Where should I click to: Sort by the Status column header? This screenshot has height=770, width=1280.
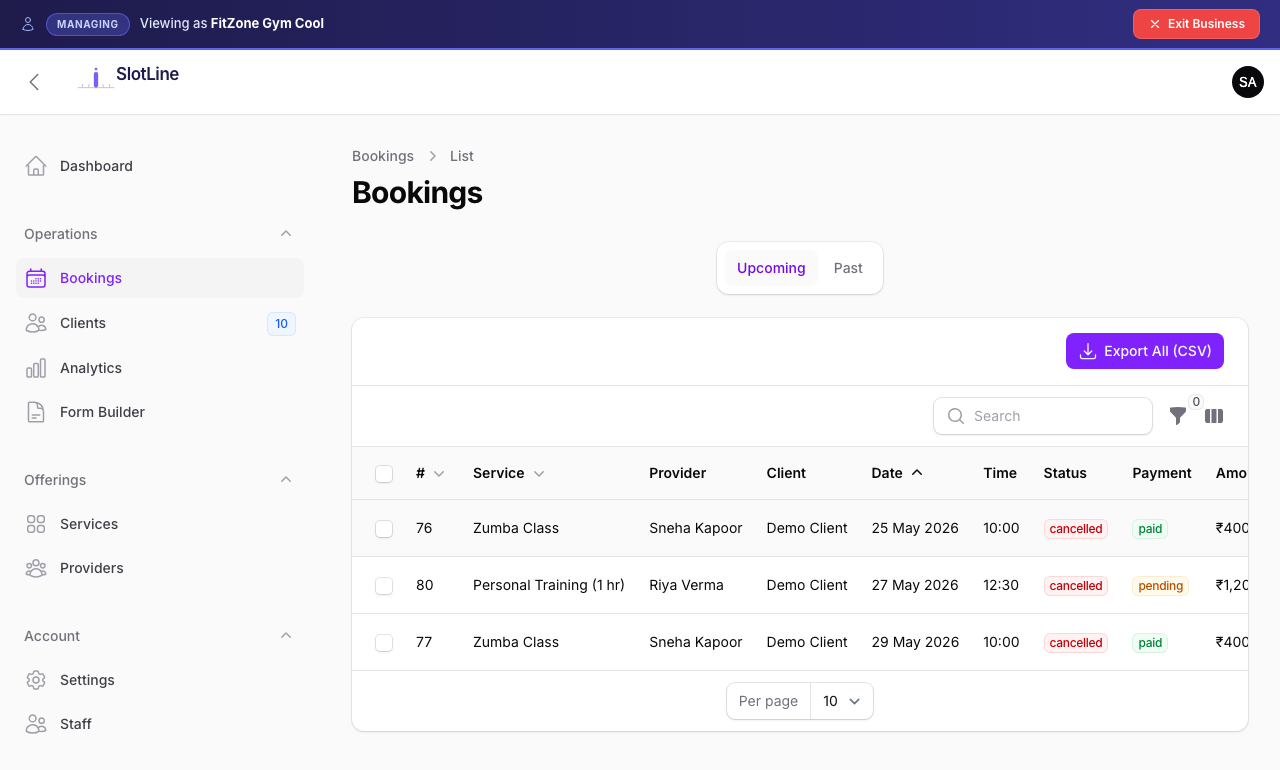tap(1065, 473)
